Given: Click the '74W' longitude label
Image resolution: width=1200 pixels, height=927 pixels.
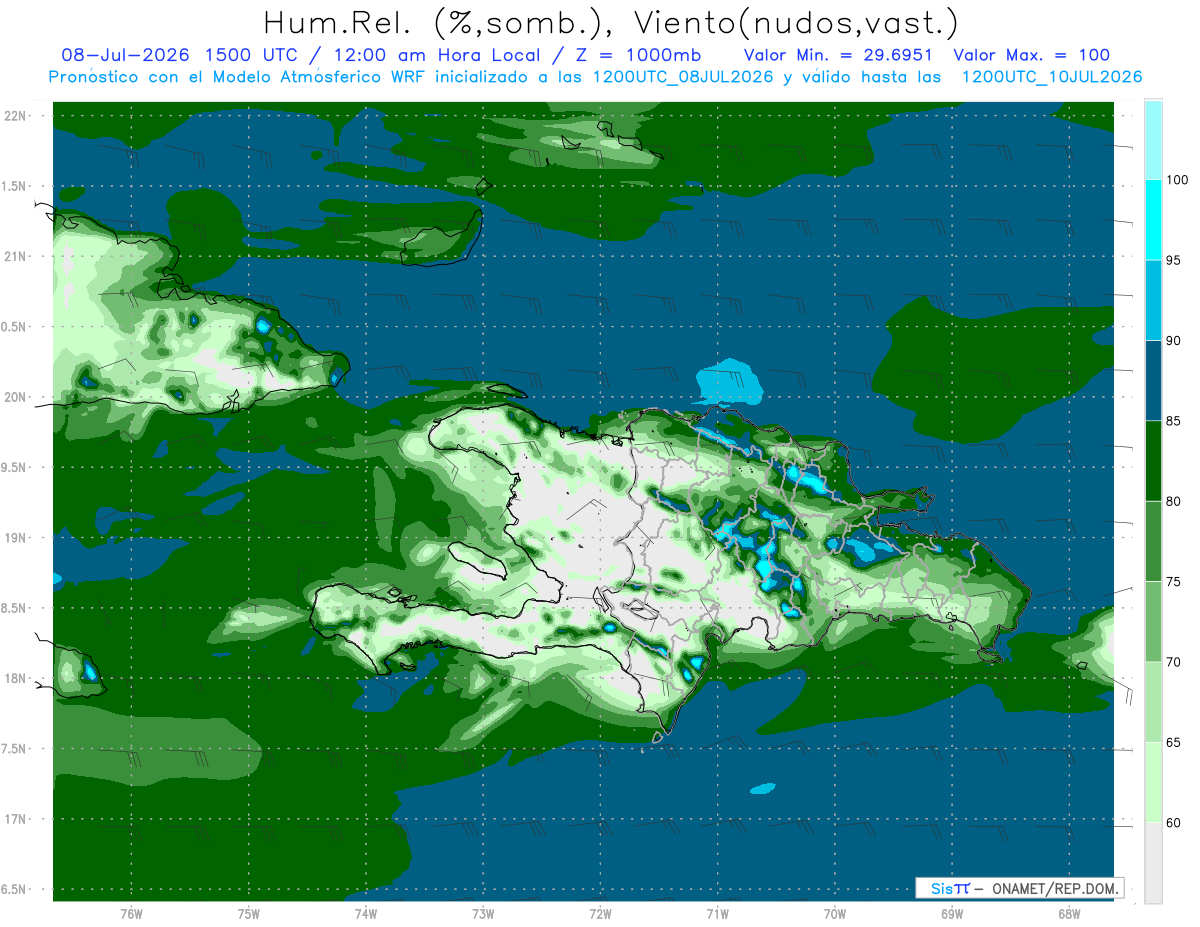Looking at the screenshot, I should (x=366, y=914).
